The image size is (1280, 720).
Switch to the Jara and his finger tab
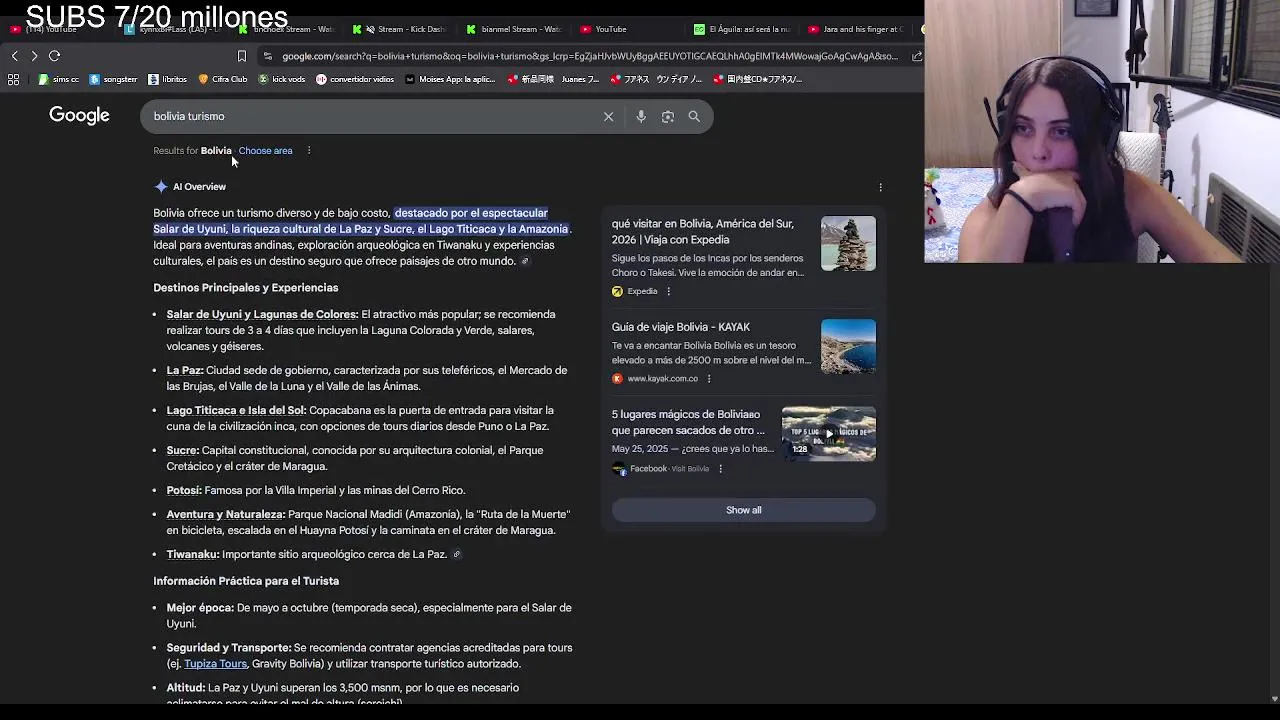858,29
